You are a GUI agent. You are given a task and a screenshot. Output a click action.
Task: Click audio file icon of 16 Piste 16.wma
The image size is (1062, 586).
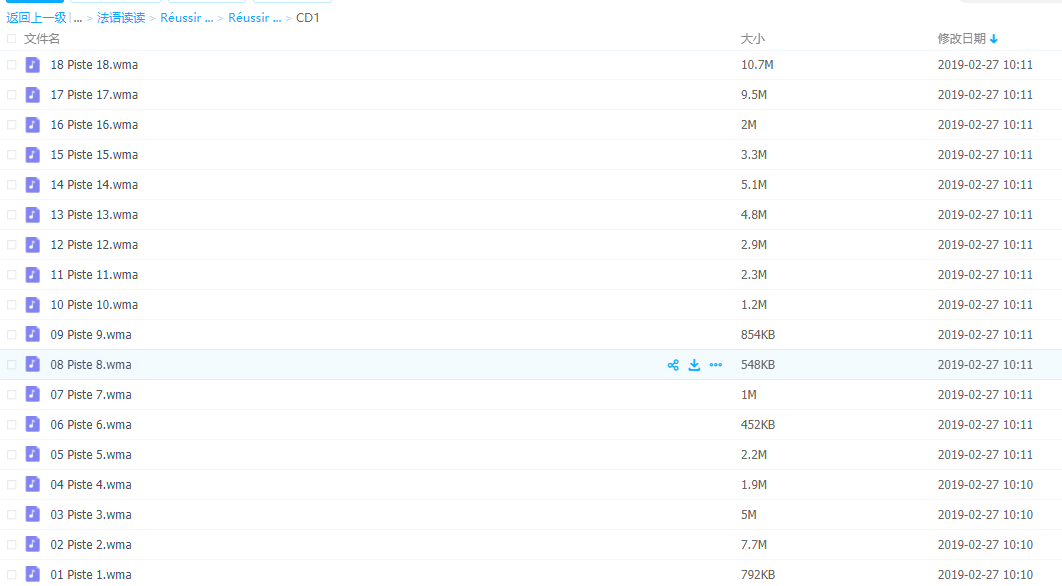(33, 125)
